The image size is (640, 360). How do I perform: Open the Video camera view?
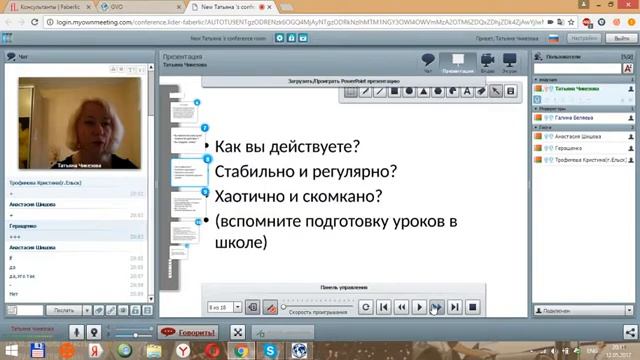pyautogui.click(x=487, y=63)
